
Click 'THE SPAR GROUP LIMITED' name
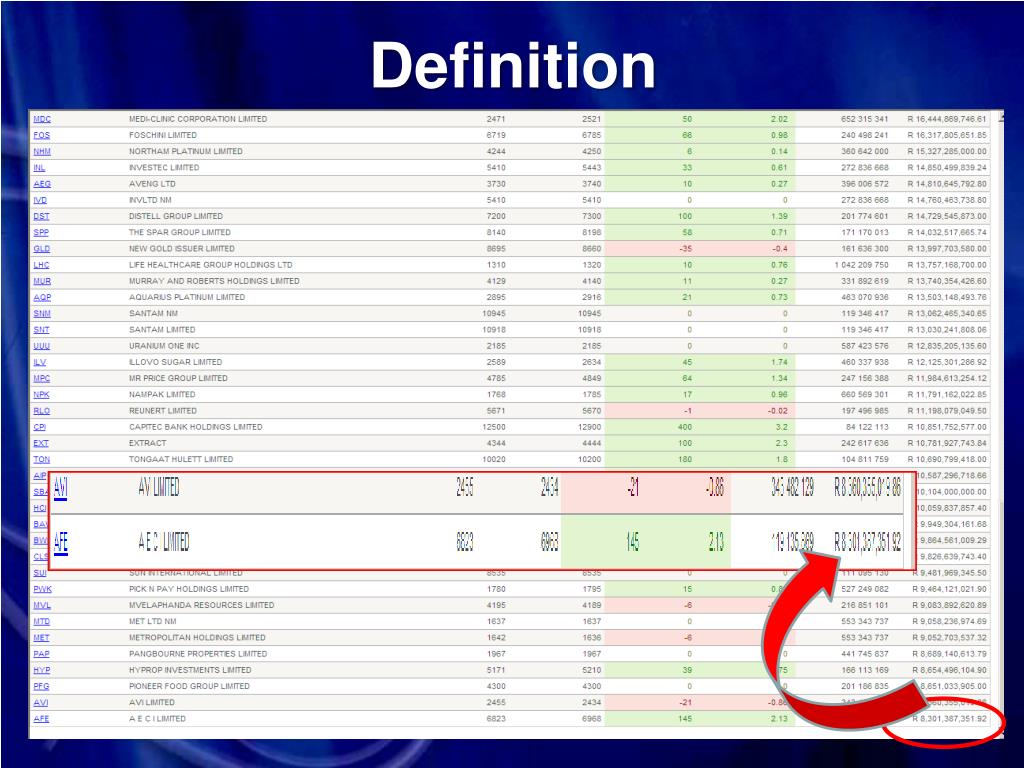180,232
